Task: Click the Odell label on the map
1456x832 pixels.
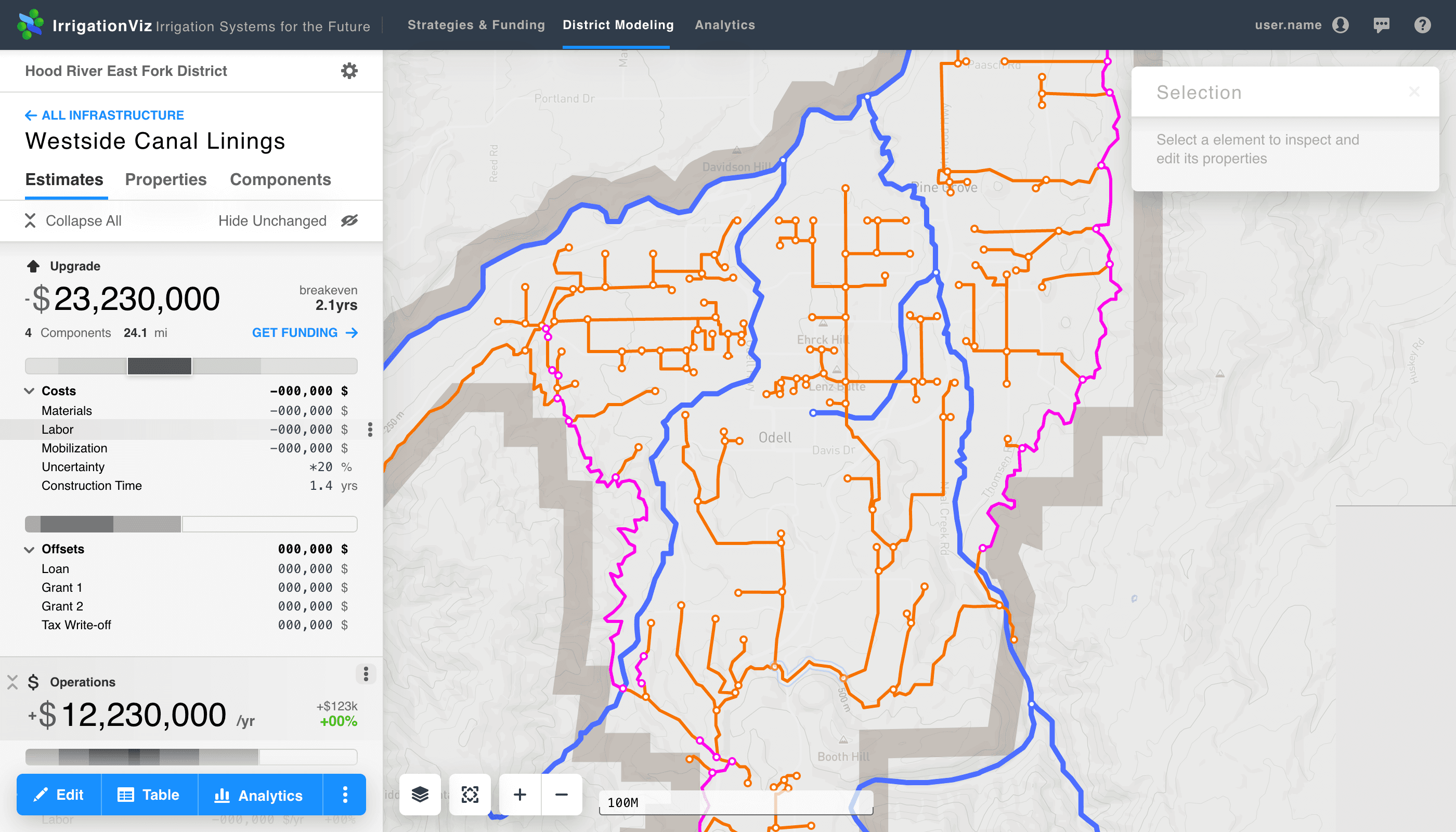Action: 775,437
